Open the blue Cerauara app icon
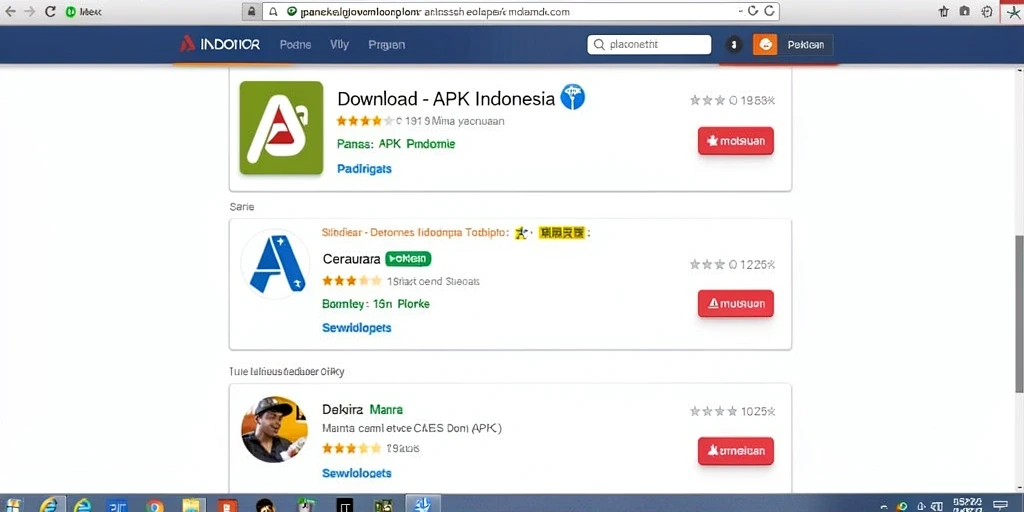Screen dimensions: 1024x512 275,264
